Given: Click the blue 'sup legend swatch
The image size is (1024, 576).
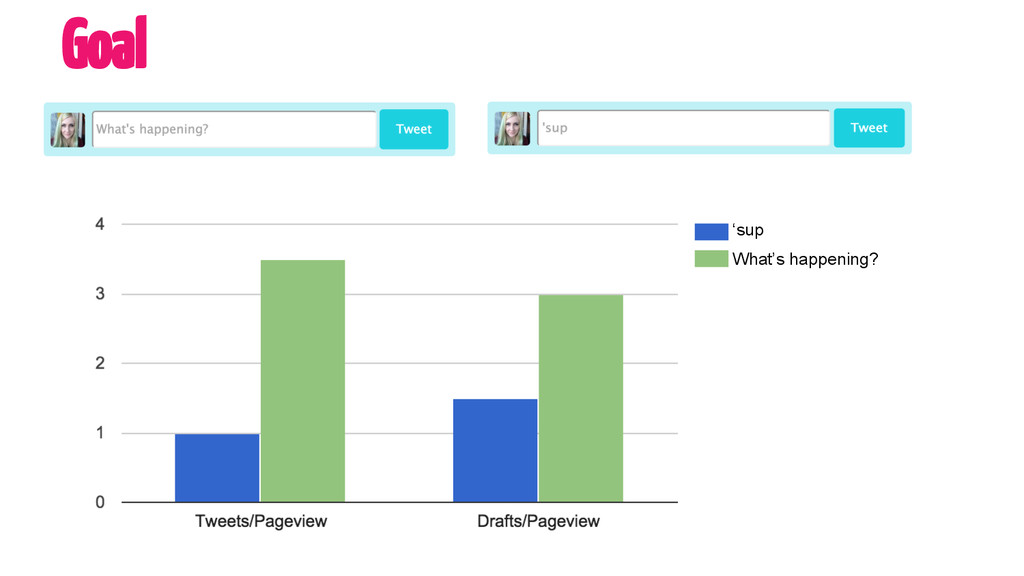Looking at the screenshot, I should [711, 231].
